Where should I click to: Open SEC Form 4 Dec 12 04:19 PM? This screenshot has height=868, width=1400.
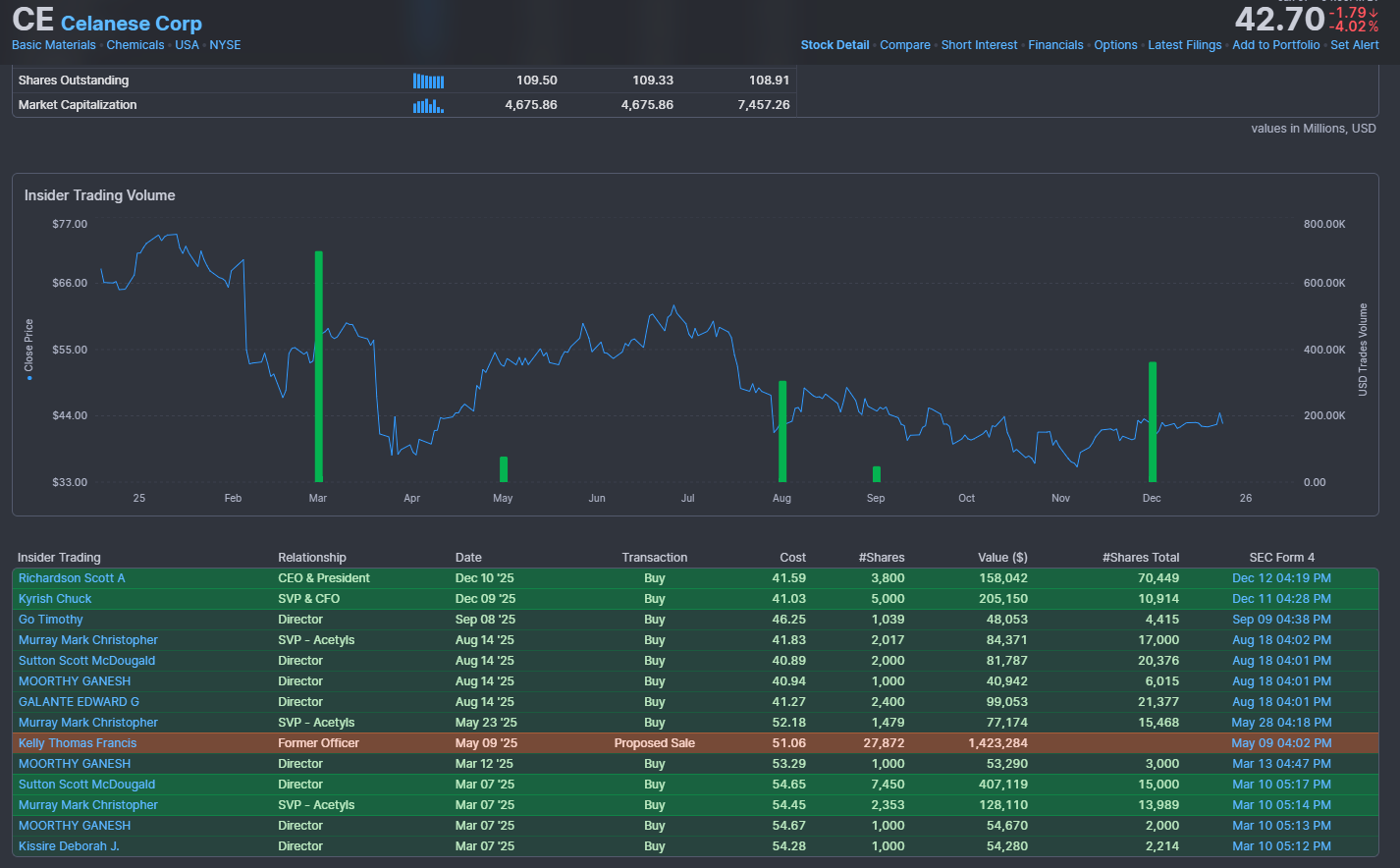1281,578
